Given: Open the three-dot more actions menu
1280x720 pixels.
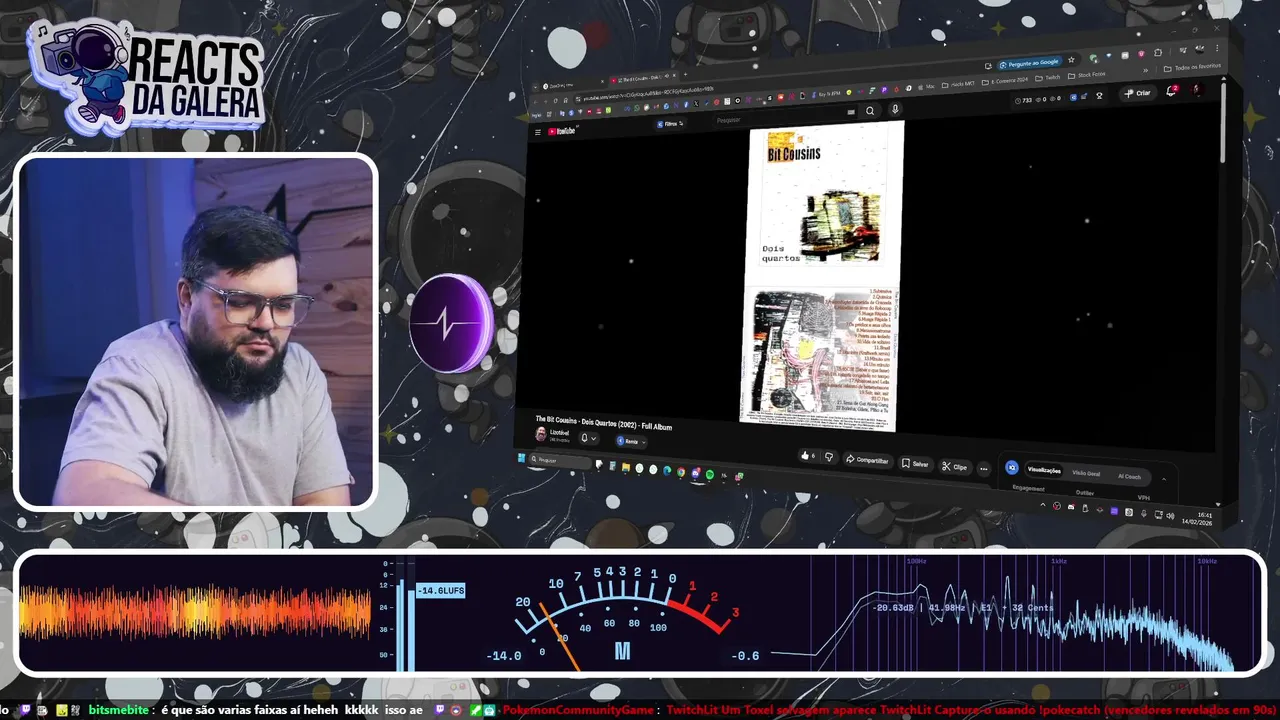Looking at the screenshot, I should pos(984,469).
